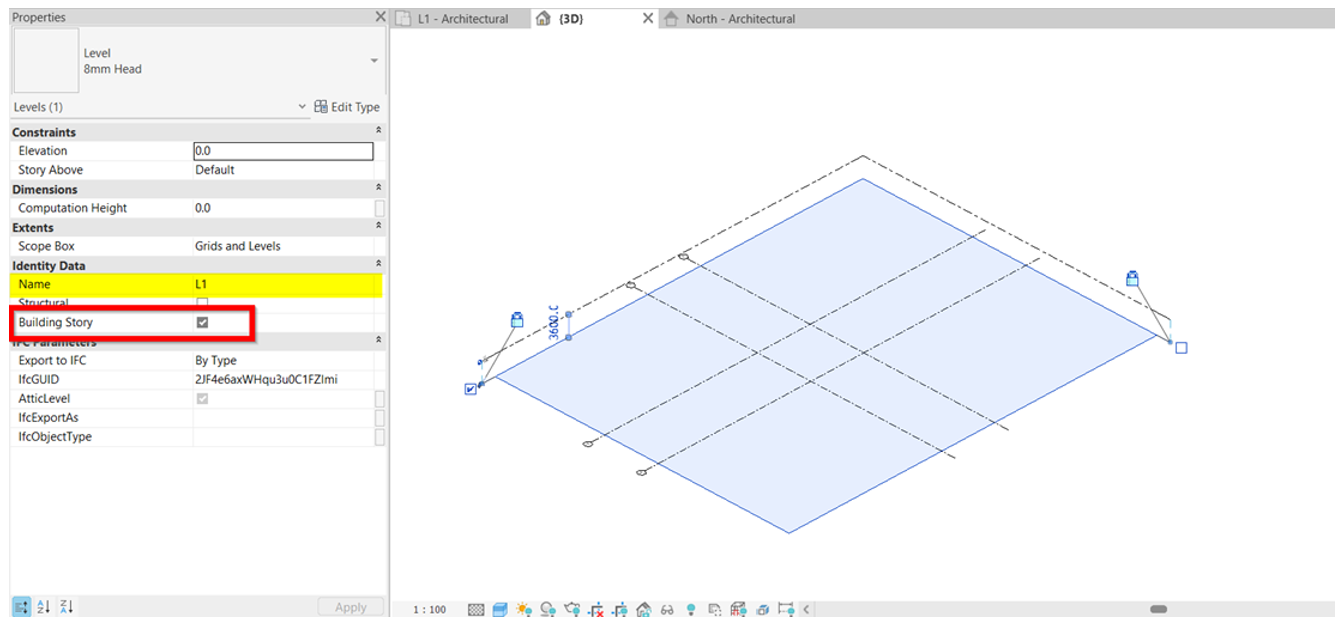Sort properties alphabetically A to Z
1342x626 pixels.
coord(41,607)
